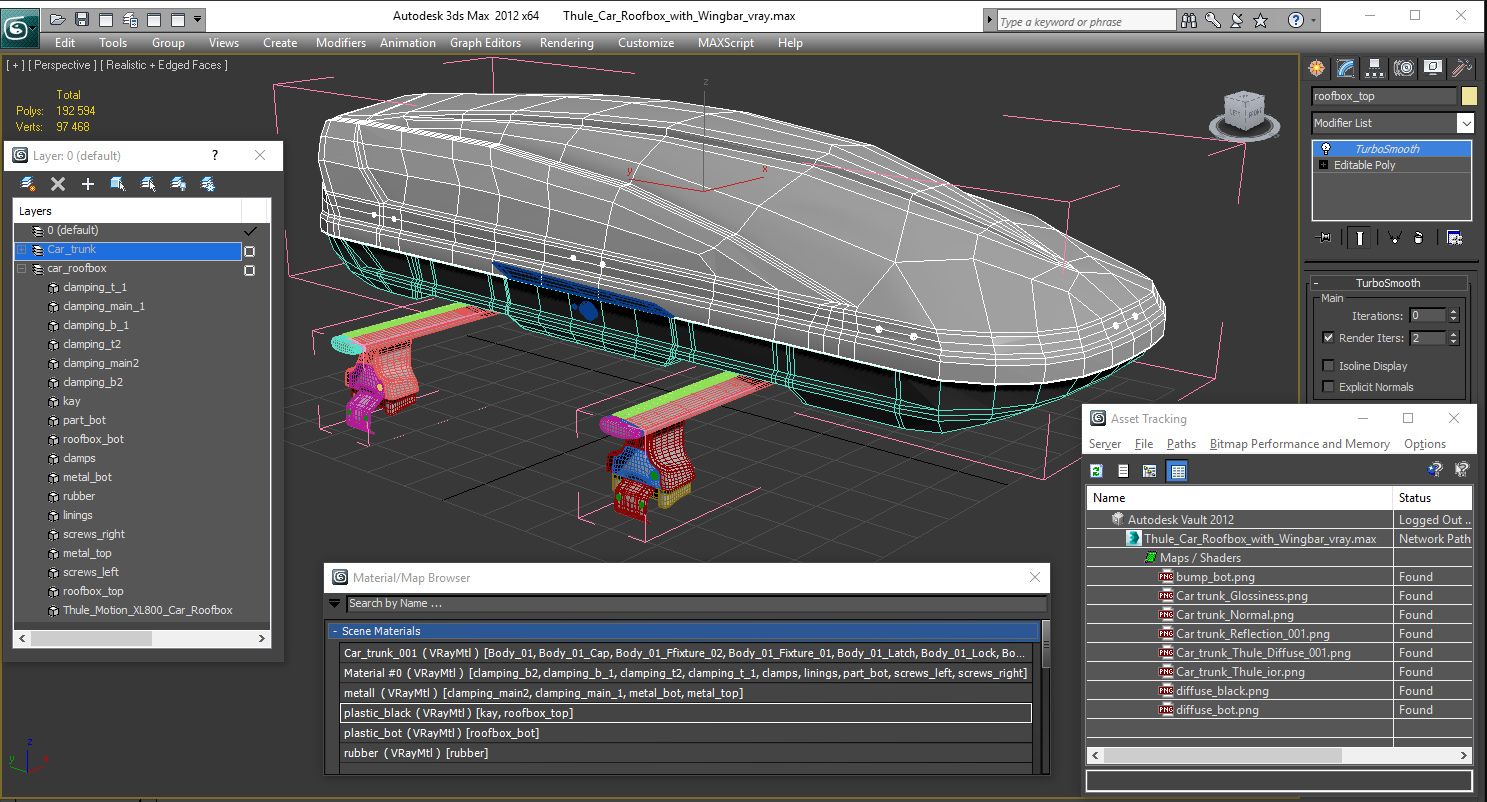Open the Modifier List dropdown

[x=1465, y=123]
